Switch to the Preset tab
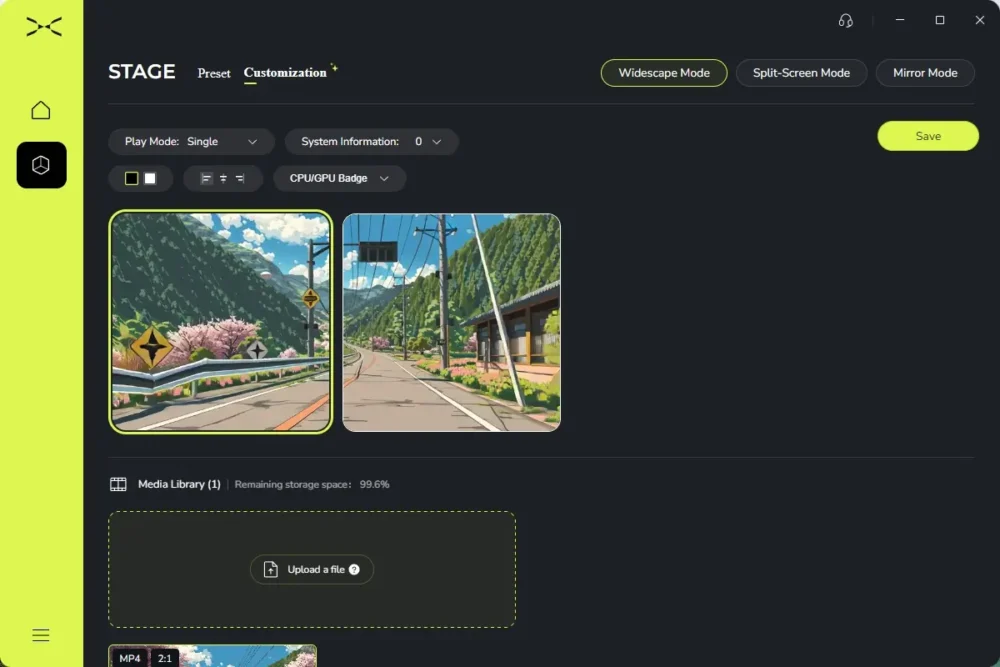Screen dimensions: 1000x667 (x=214, y=73)
